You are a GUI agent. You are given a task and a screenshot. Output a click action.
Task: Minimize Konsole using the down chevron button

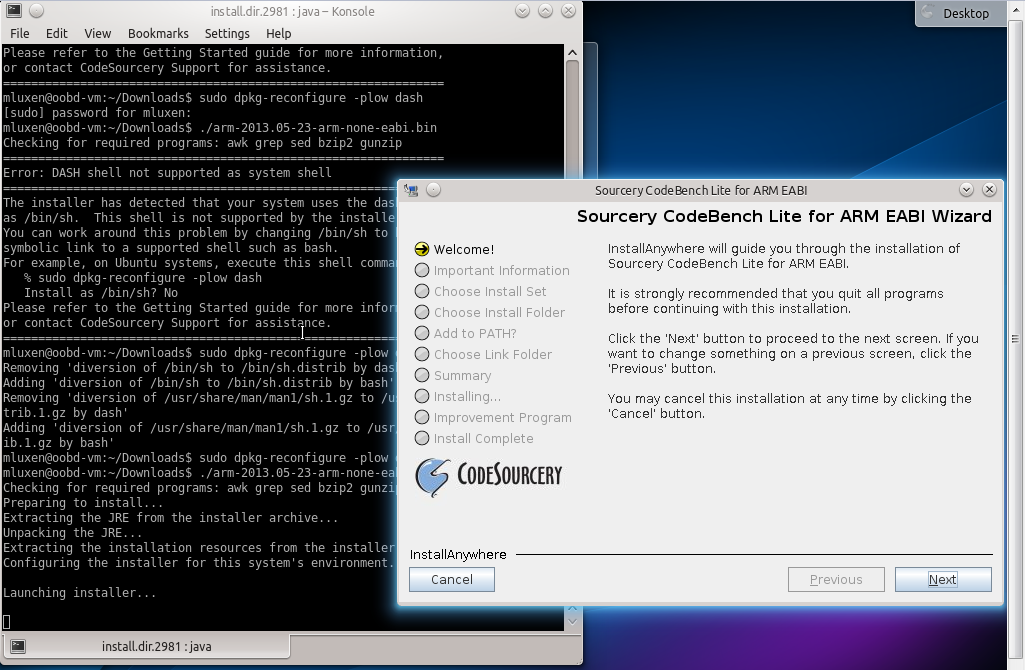click(x=523, y=11)
